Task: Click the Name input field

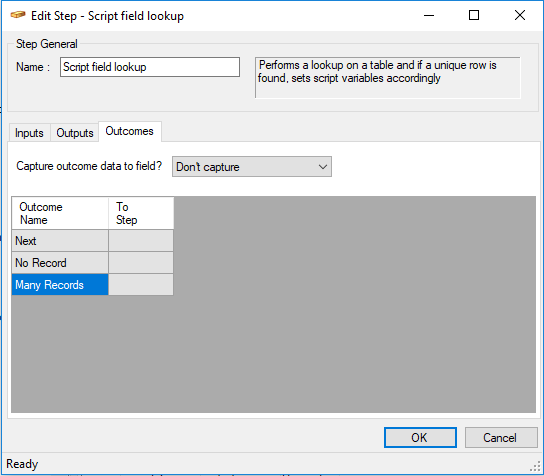Action: tap(150, 67)
